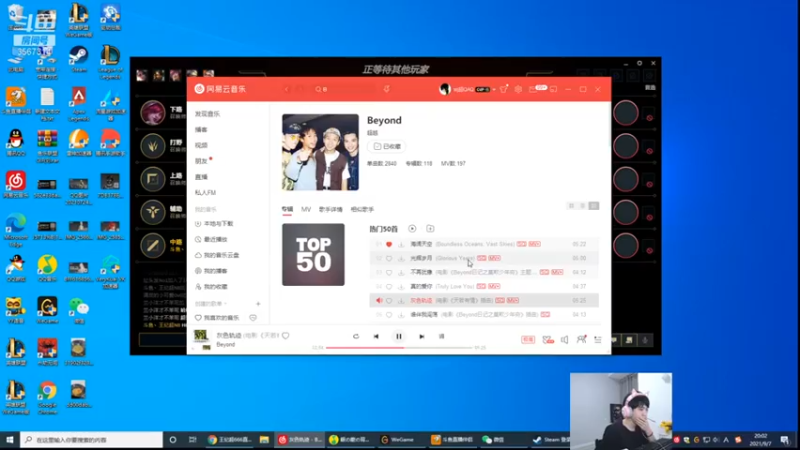800x450 pixels.
Task: Change the audio quality red badge
Action: click(x=528, y=340)
